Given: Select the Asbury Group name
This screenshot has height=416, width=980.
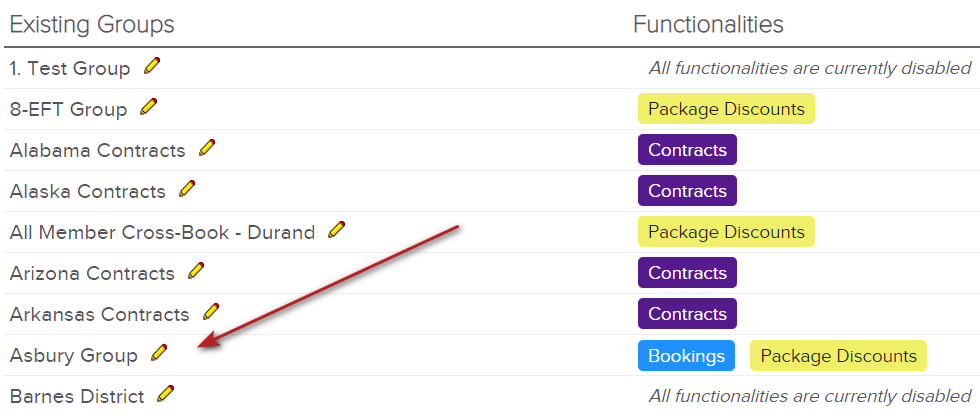Looking at the screenshot, I should [74, 355].
